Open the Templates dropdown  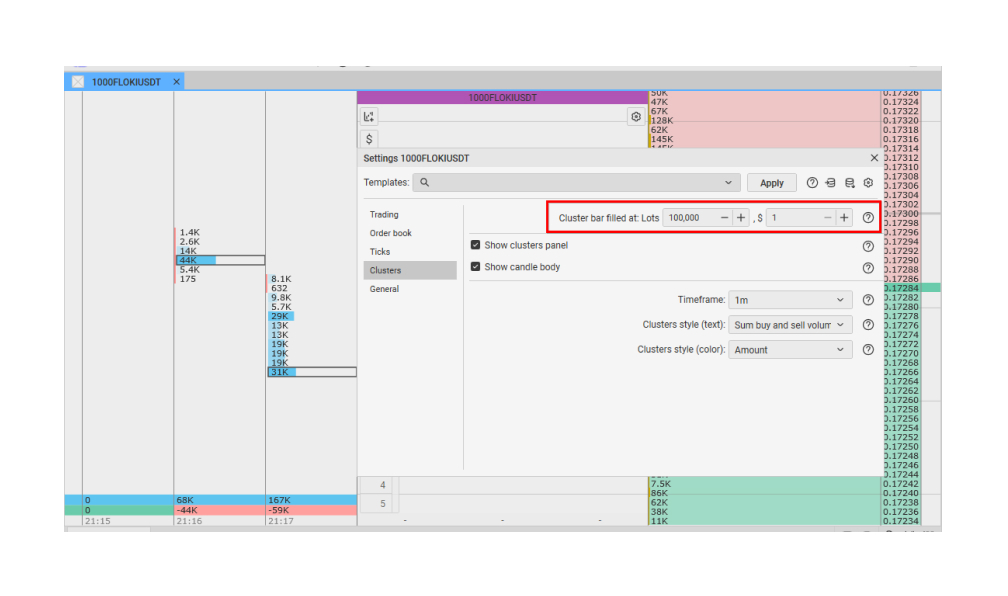577,183
